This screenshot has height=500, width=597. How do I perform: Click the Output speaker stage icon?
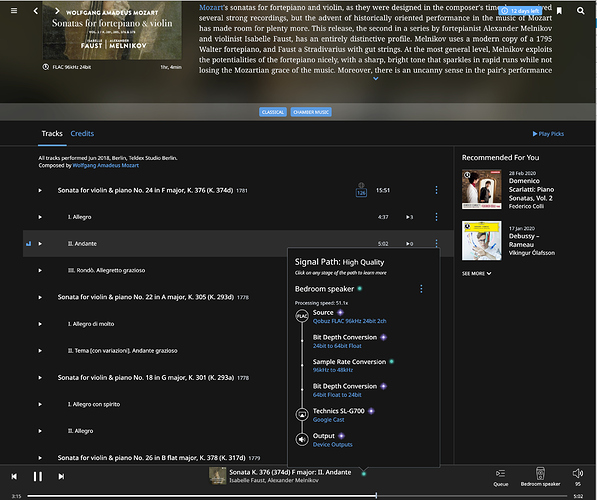302,439
